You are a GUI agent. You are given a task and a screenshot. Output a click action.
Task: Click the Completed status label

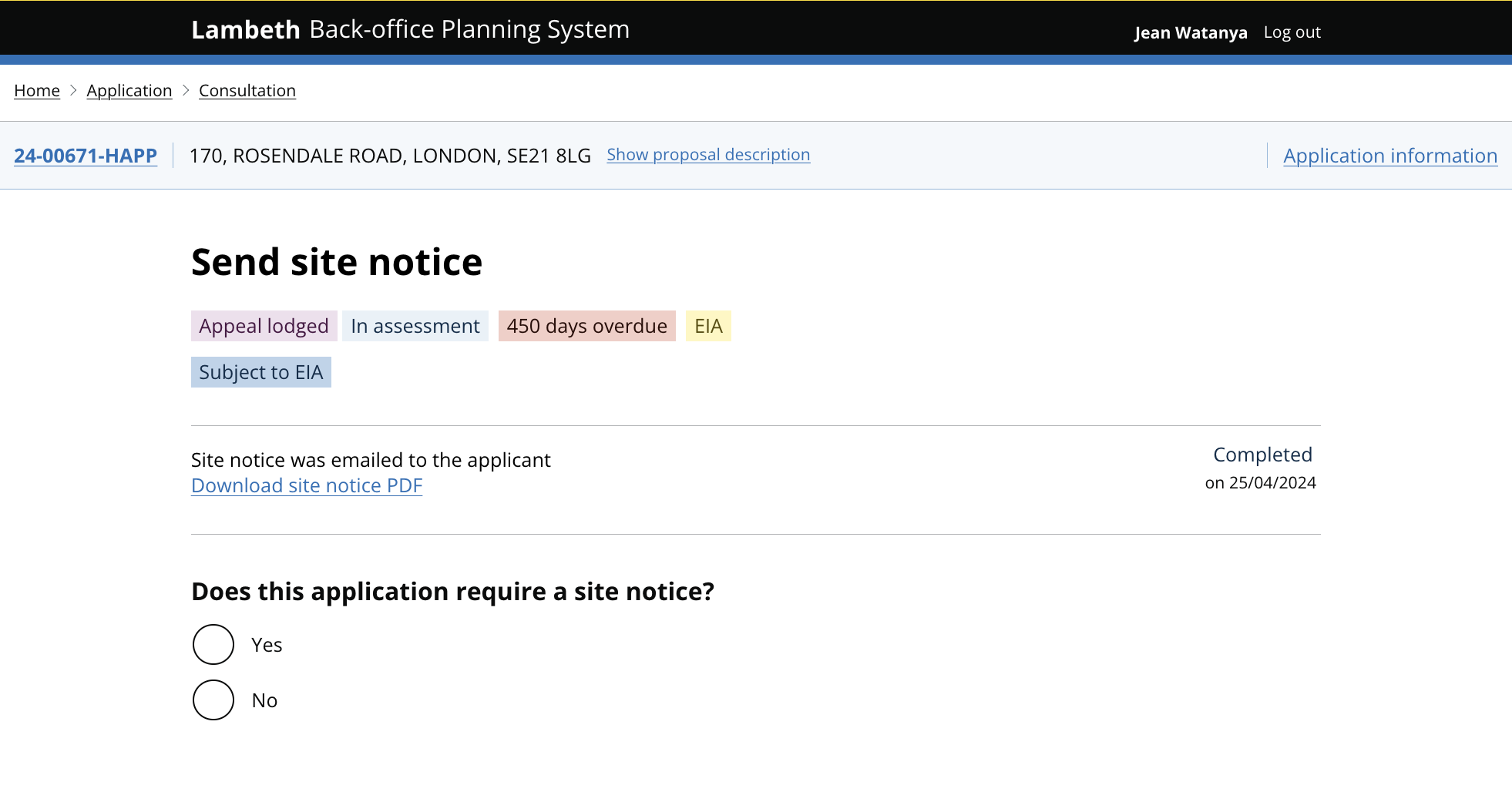tap(1262, 455)
